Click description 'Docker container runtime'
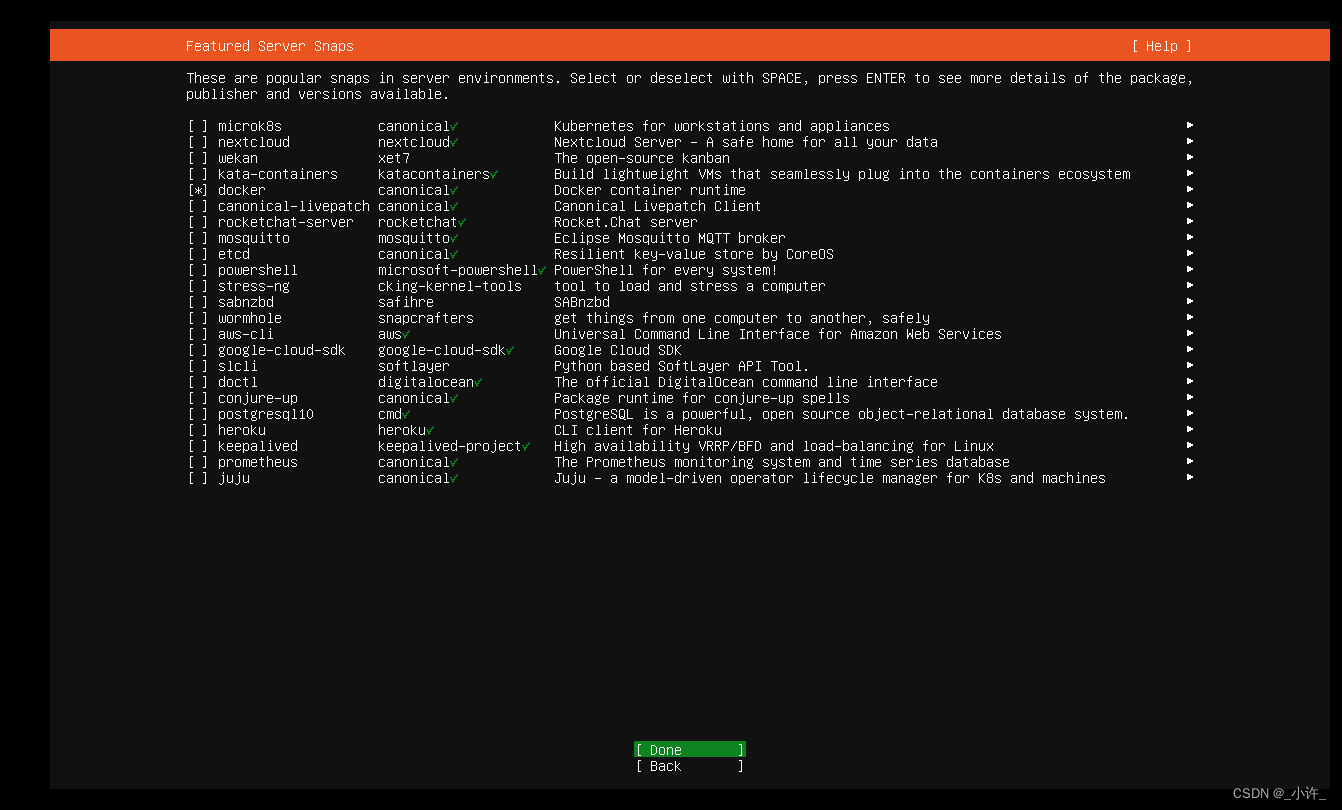The image size is (1342, 810). (x=650, y=190)
